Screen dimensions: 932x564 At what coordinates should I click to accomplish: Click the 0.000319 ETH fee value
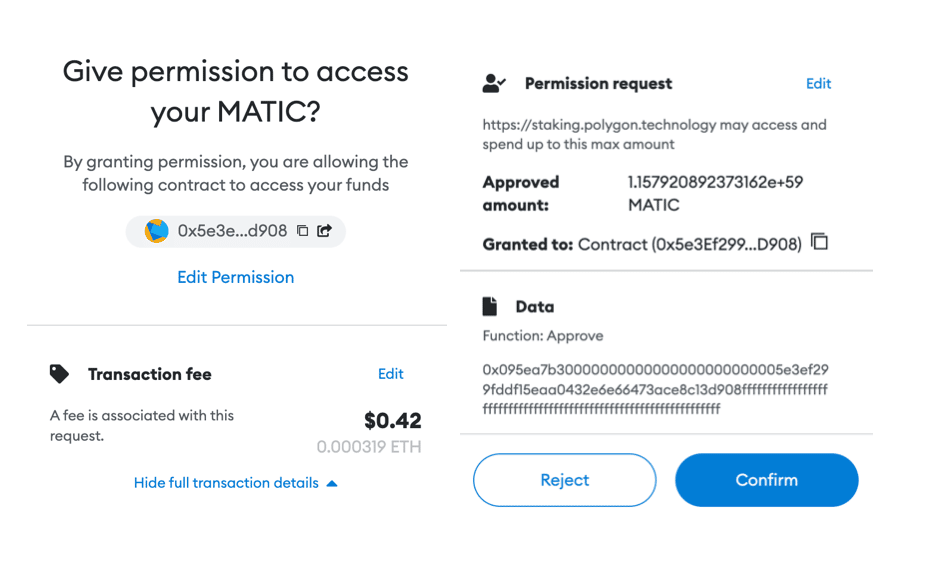(369, 447)
